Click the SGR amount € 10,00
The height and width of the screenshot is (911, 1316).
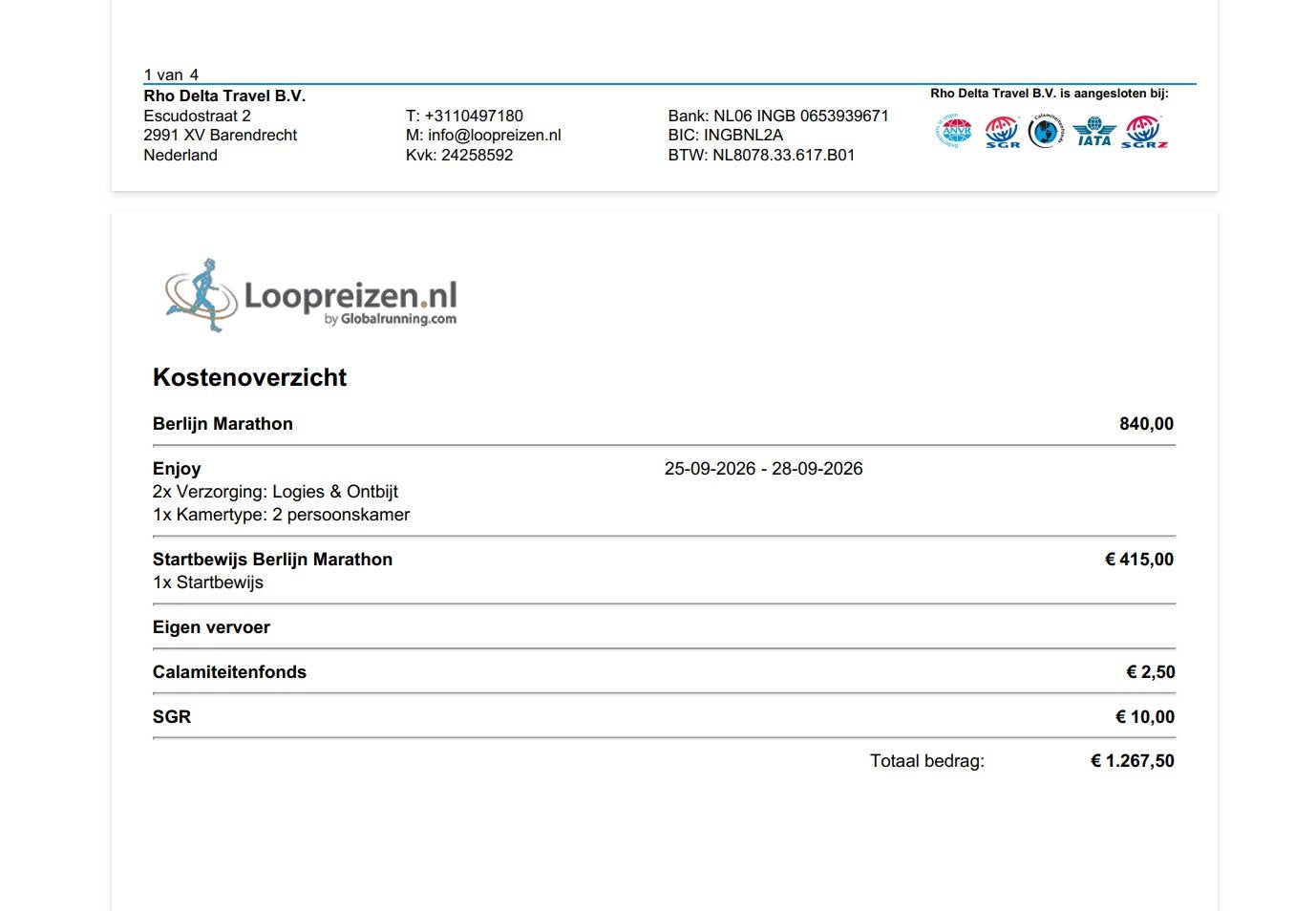pos(1145,717)
